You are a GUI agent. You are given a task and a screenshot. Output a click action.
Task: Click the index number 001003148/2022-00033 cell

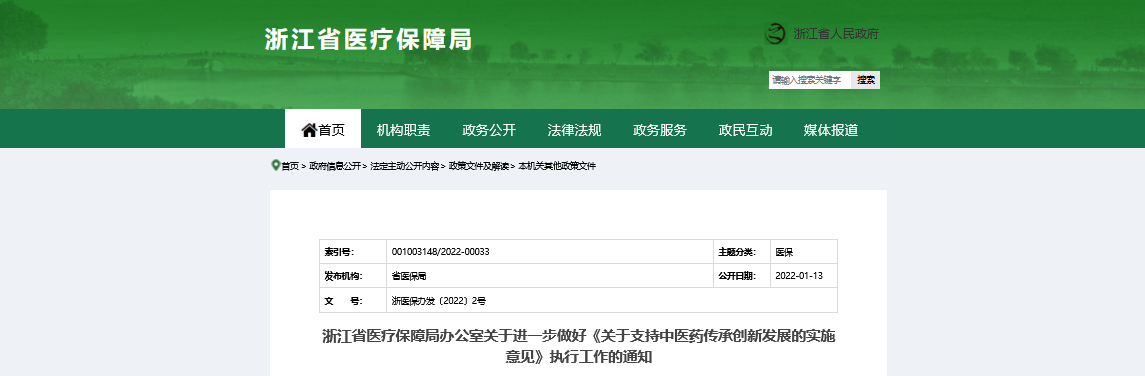(x=550, y=252)
